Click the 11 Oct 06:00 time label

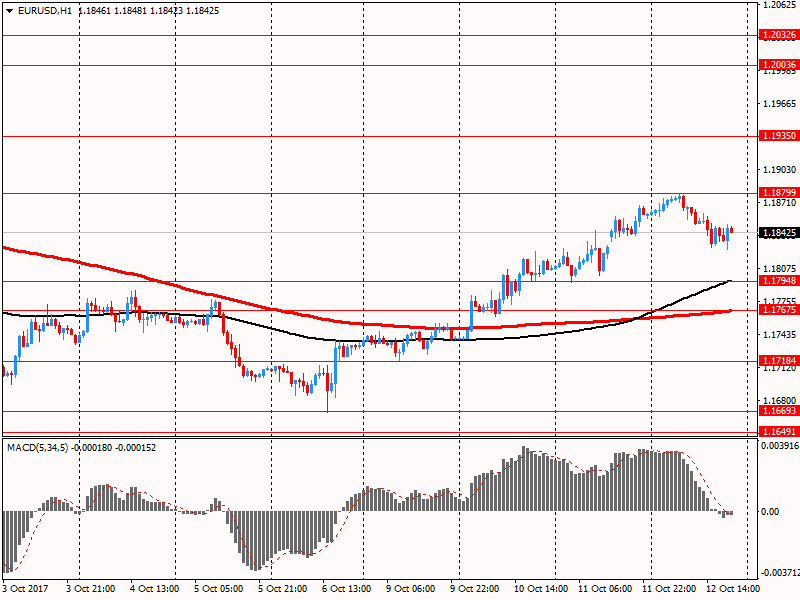[605, 589]
